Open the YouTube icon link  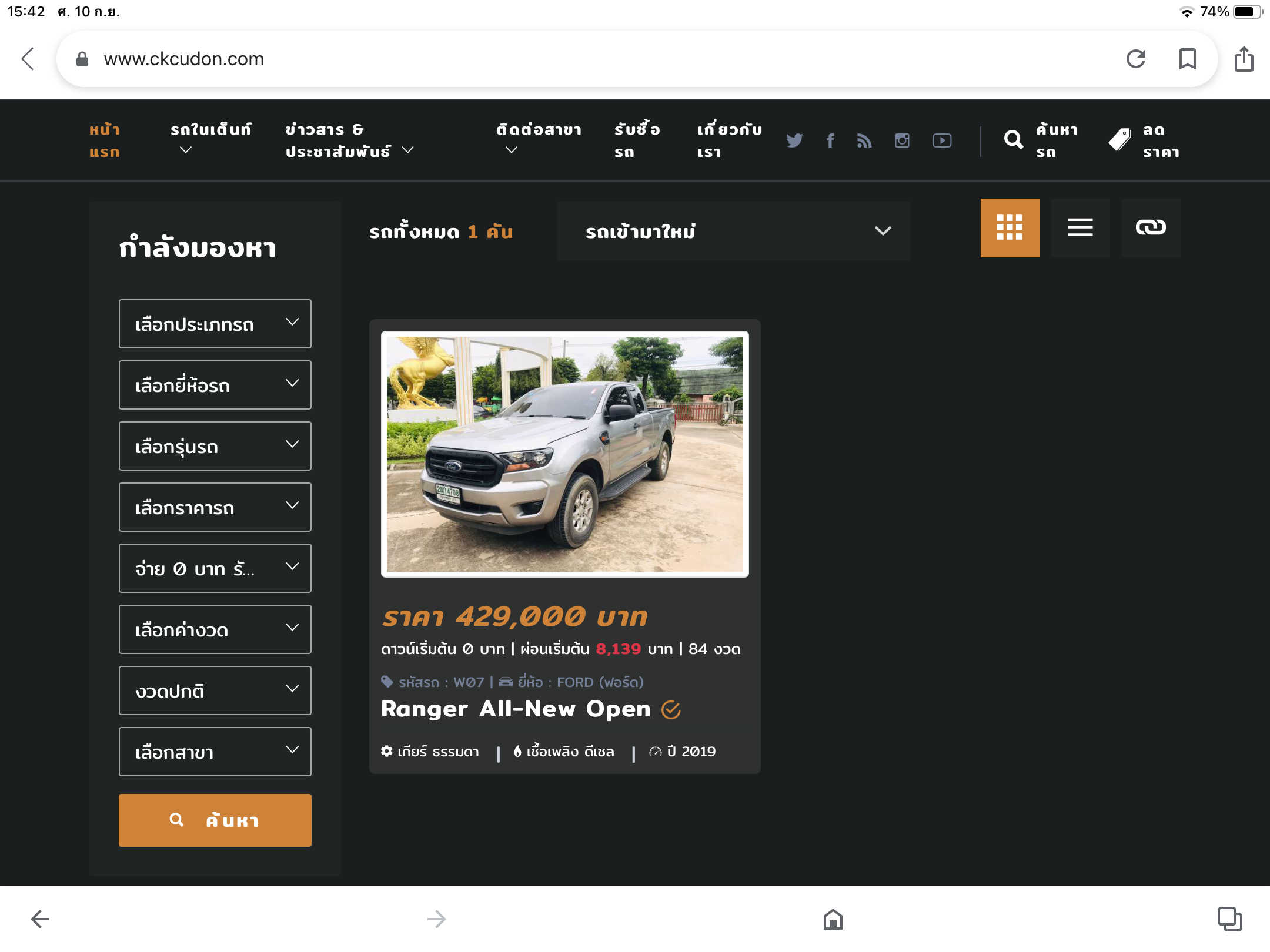point(942,140)
